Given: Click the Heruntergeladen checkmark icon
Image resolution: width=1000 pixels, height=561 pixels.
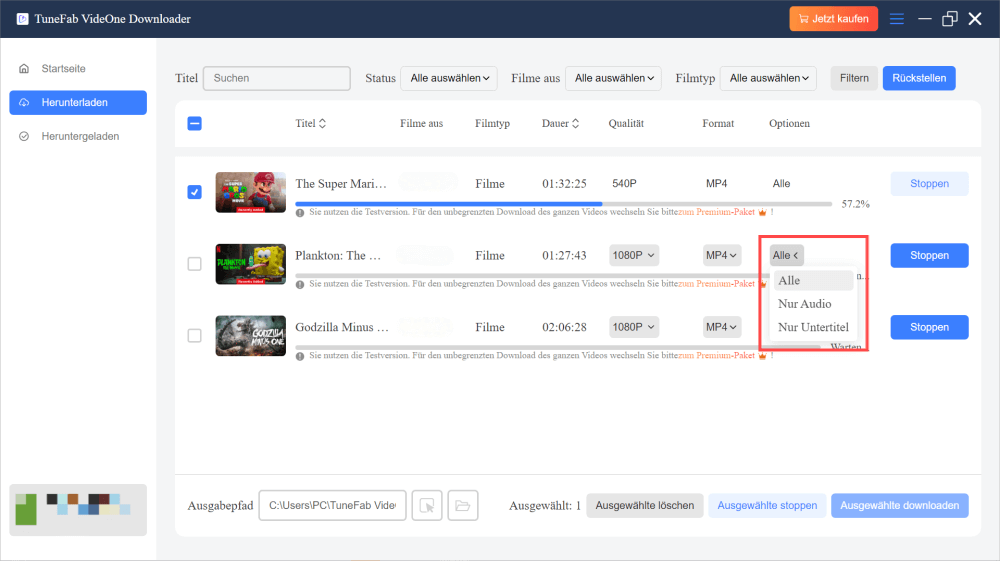Looking at the screenshot, I should 24,136.
